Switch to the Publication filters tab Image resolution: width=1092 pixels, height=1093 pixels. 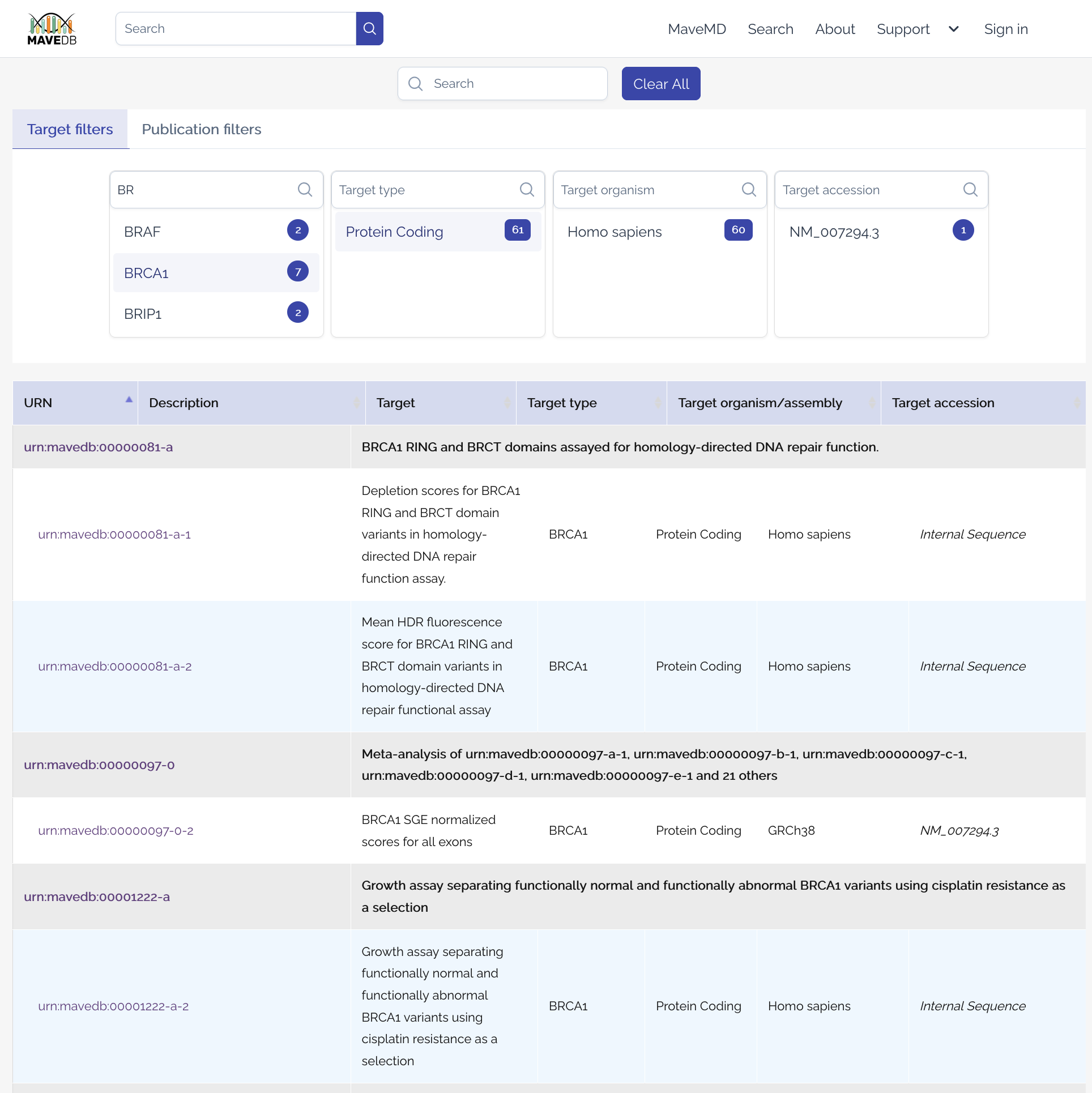click(x=201, y=129)
